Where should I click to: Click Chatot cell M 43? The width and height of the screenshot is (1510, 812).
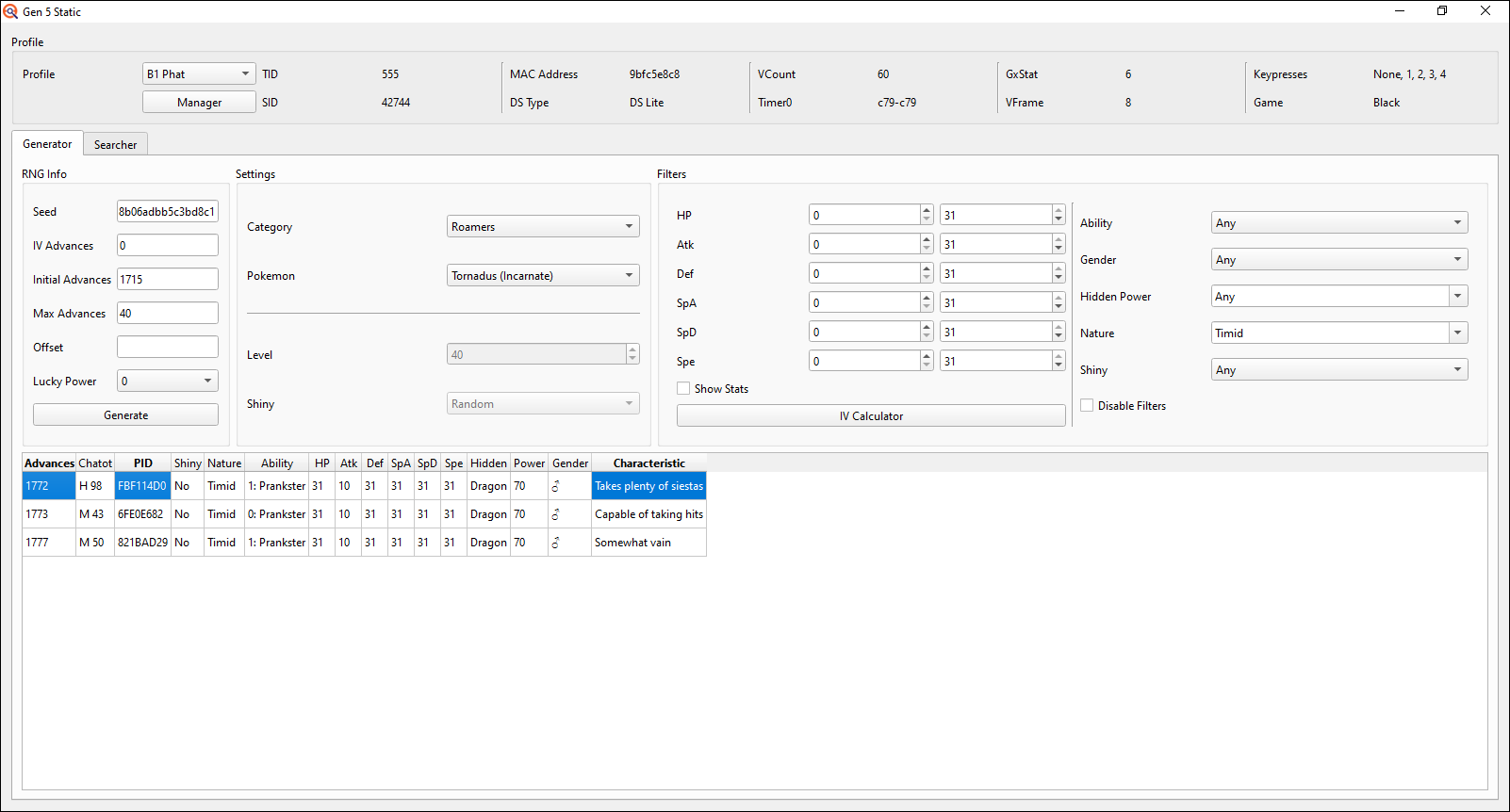tap(95, 513)
